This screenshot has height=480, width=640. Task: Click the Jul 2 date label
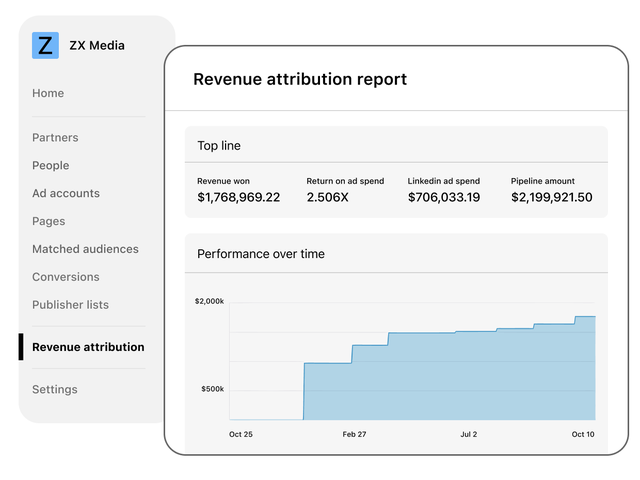click(469, 434)
